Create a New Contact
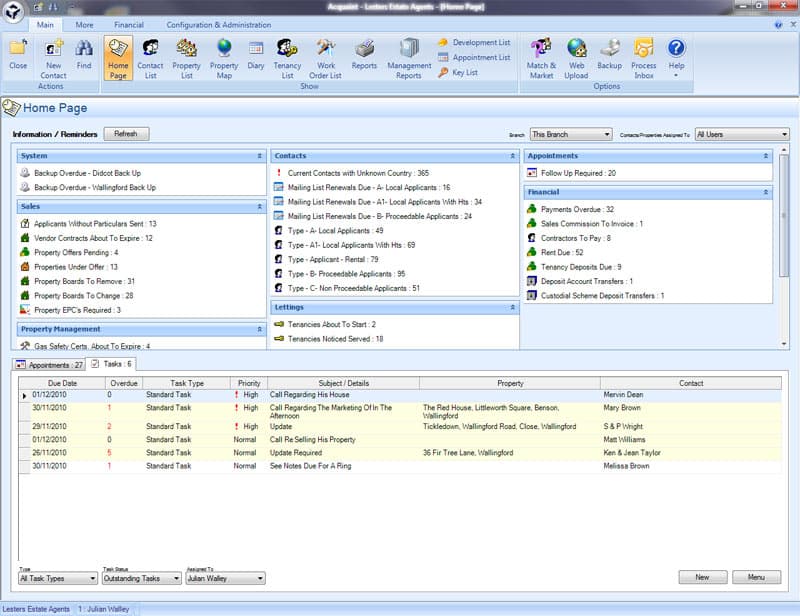This screenshot has width=800, height=616. (53, 55)
